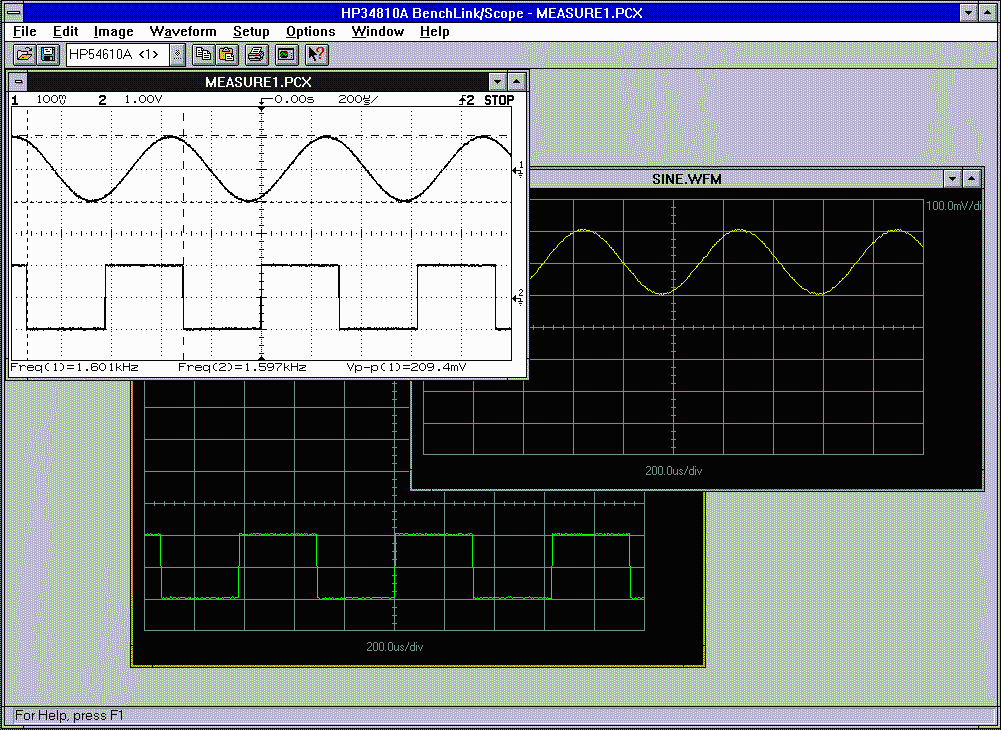The image size is (1001, 730).
Task: Expand the HP54610A instrument dropdown
Action: pos(177,54)
